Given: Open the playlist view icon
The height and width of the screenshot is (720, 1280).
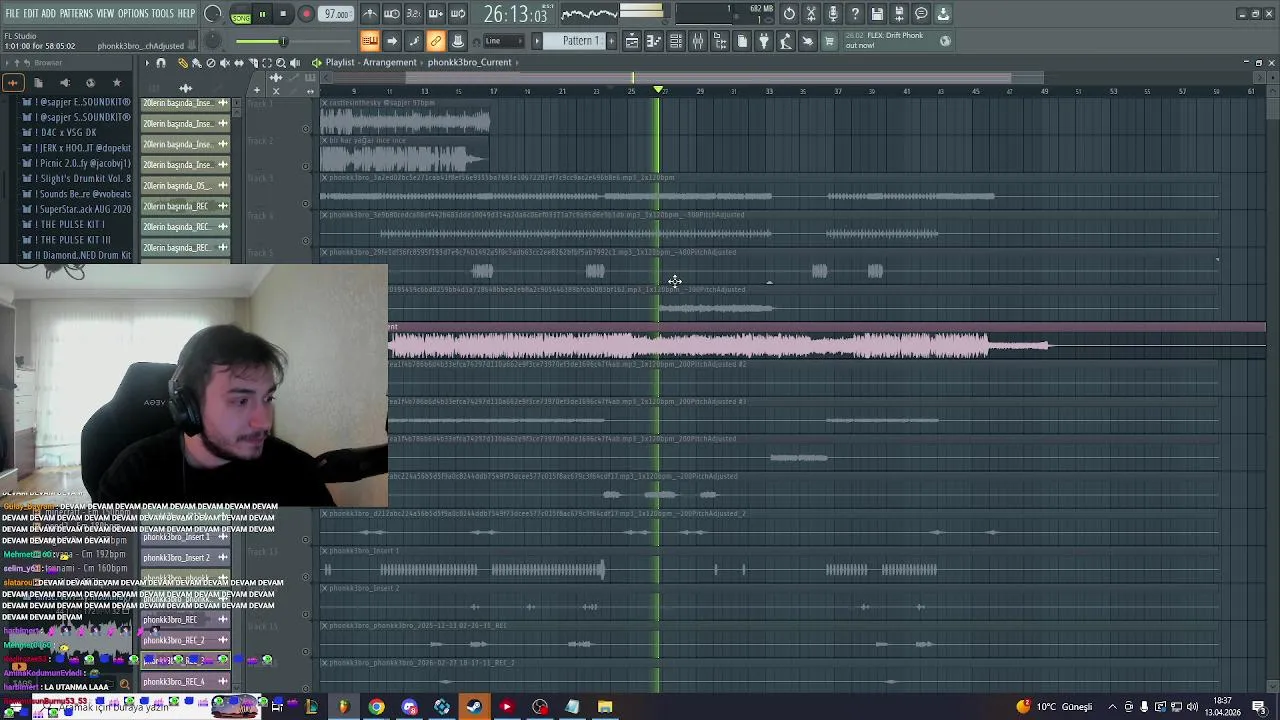Looking at the screenshot, I should pyautogui.click(x=632, y=41).
